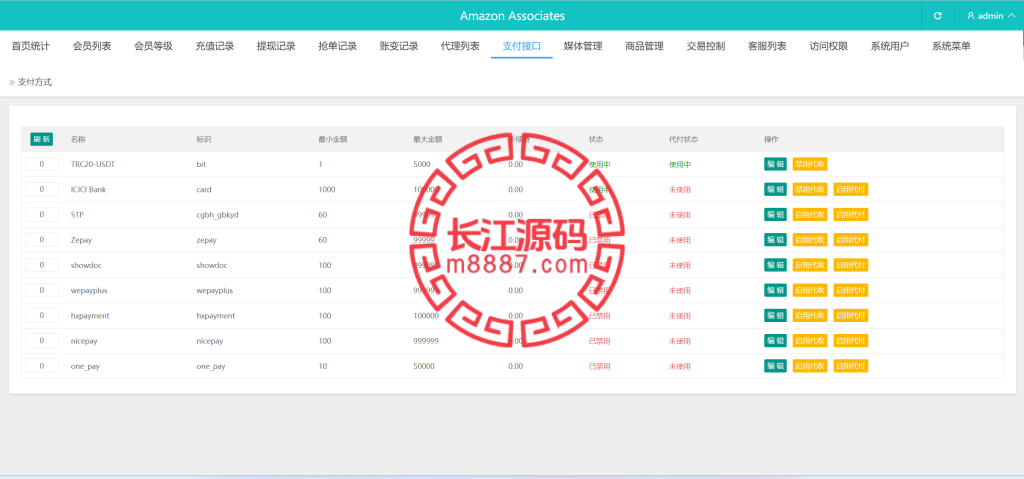Click the refresh icon in the top header
The width and height of the screenshot is (1024, 479).
tap(938, 15)
